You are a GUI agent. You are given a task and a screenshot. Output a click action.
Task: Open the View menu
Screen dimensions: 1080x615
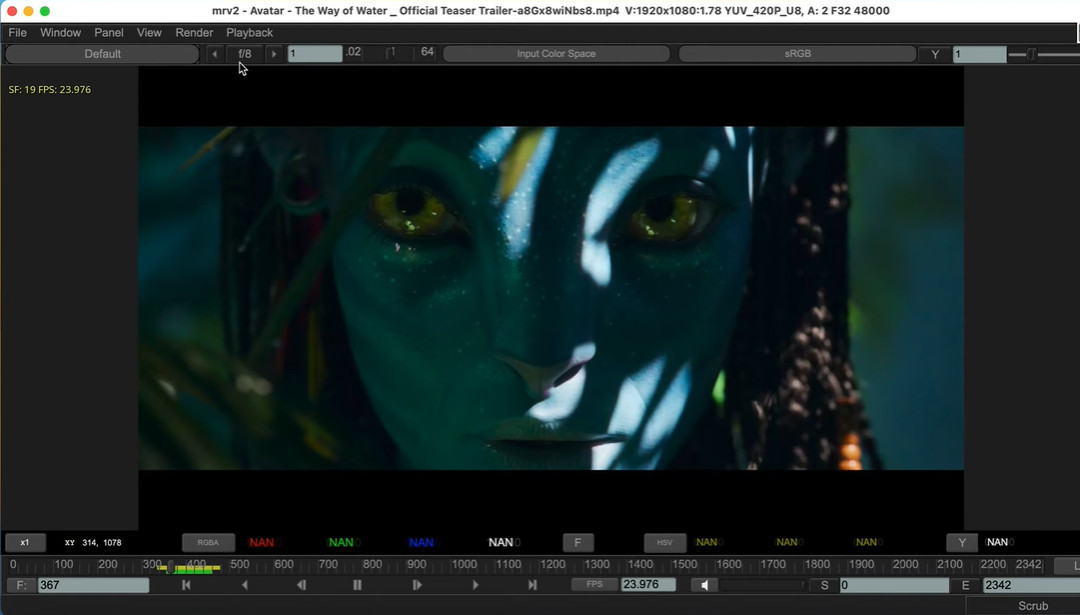coord(149,32)
